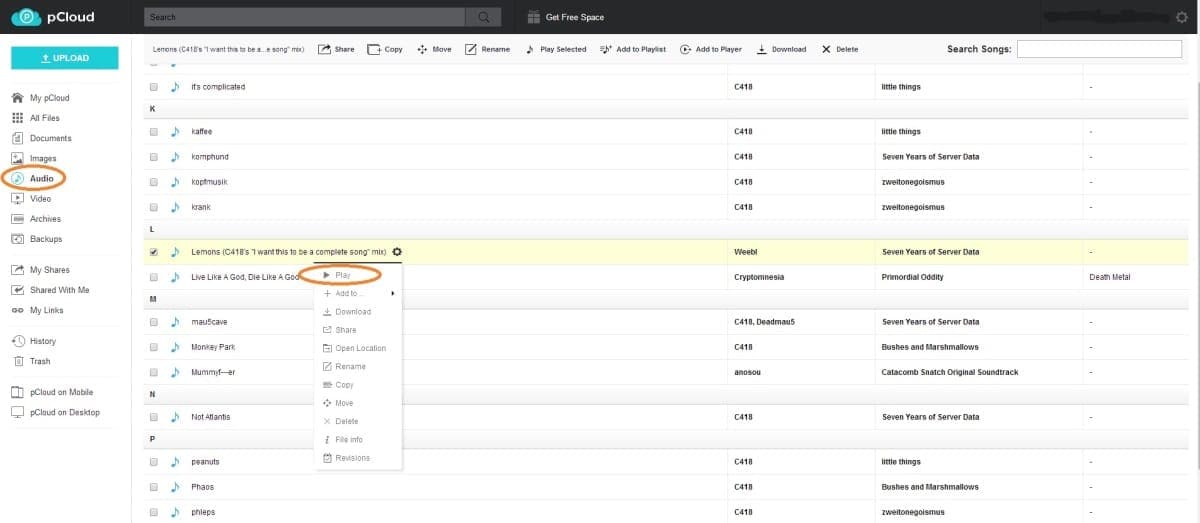This screenshot has height=523, width=1200.
Task: Select Open Location in the context menu
Action: [x=357, y=348]
